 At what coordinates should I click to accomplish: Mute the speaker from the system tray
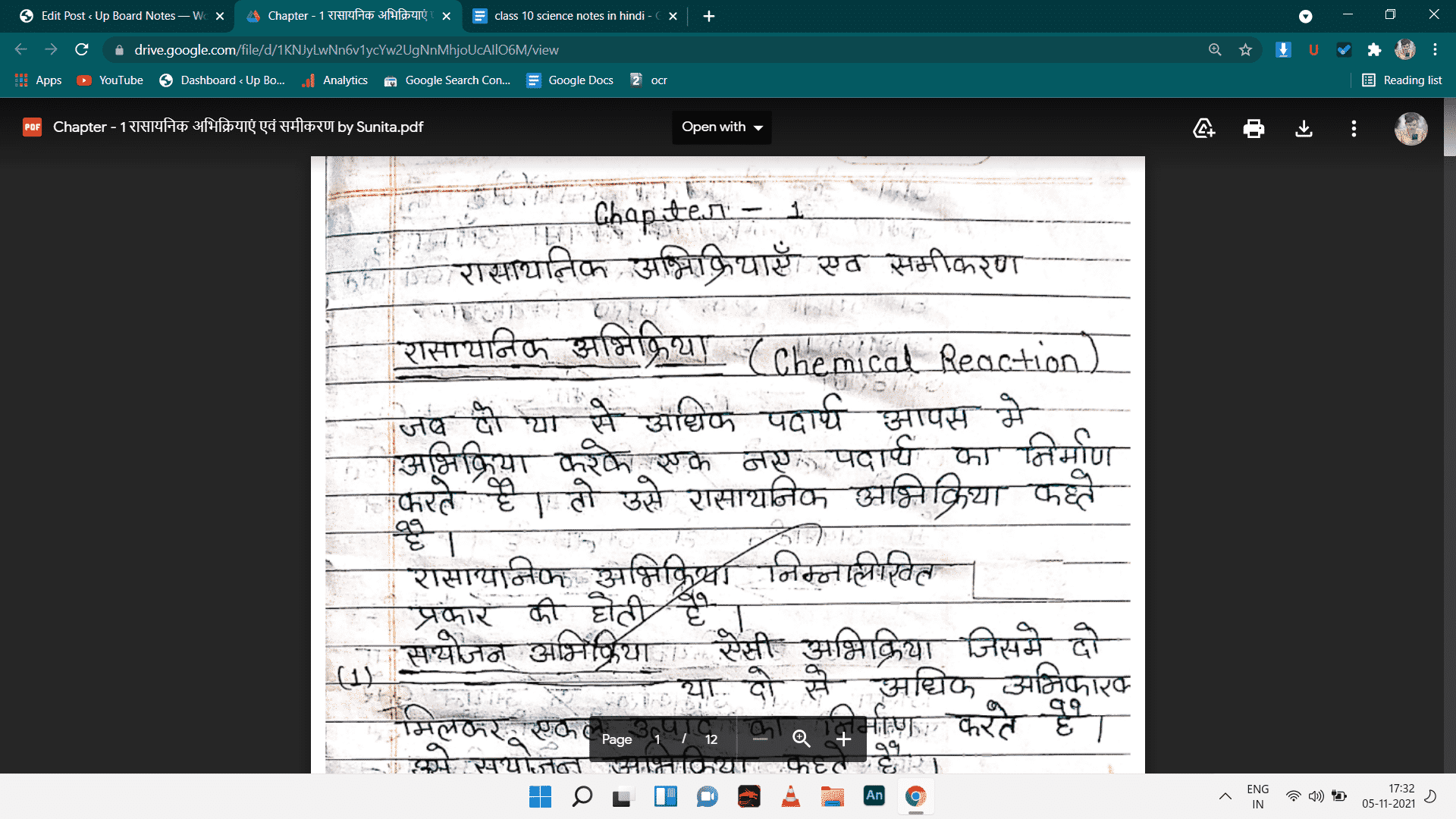click(1316, 795)
